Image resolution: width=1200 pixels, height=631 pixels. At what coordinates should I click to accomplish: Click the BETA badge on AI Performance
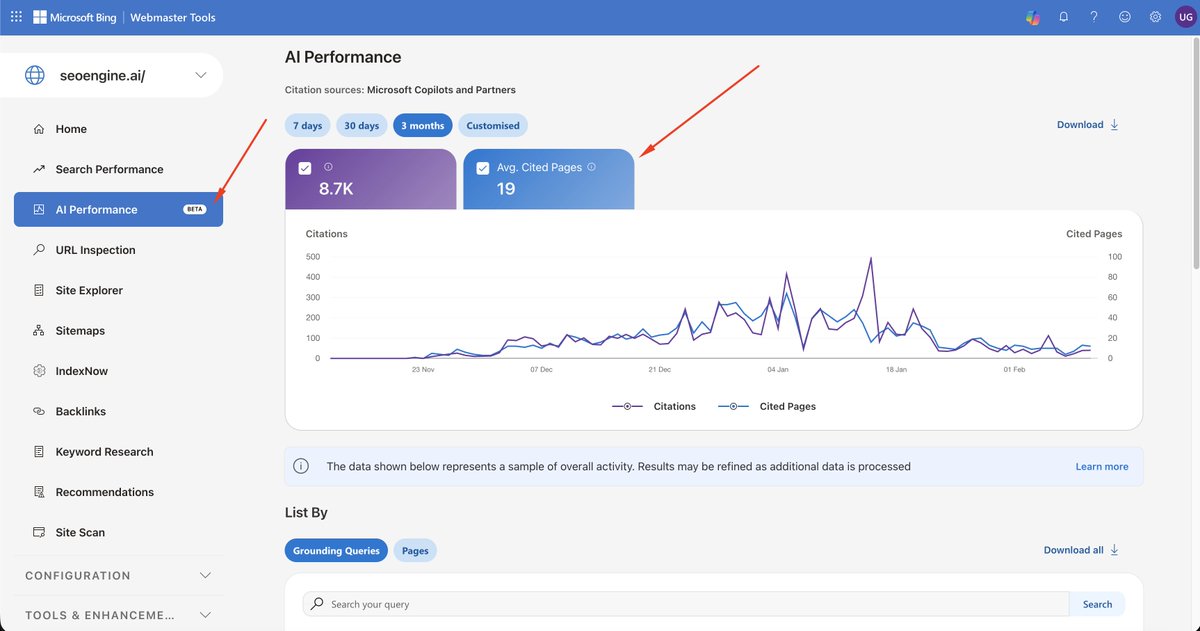click(194, 210)
